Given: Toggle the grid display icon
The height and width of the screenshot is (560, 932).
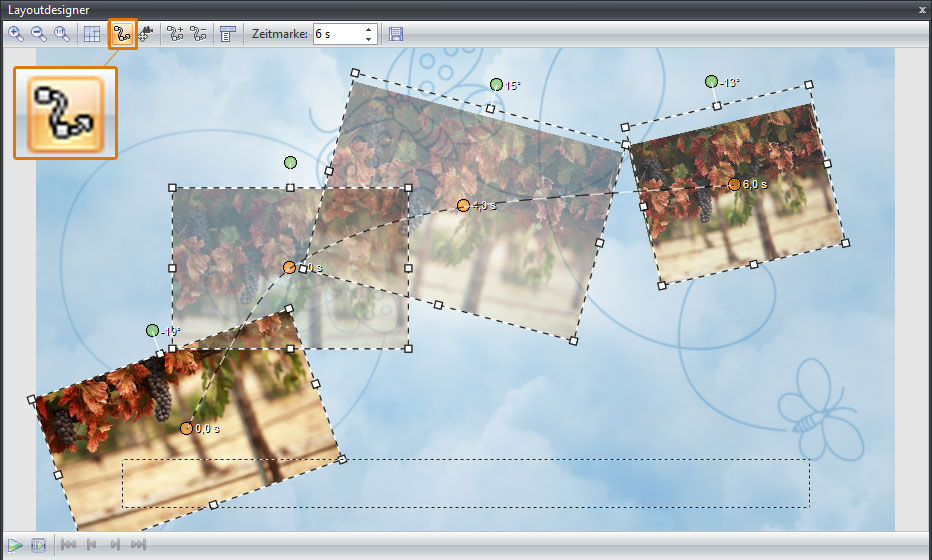Looking at the screenshot, I should 92,34.
